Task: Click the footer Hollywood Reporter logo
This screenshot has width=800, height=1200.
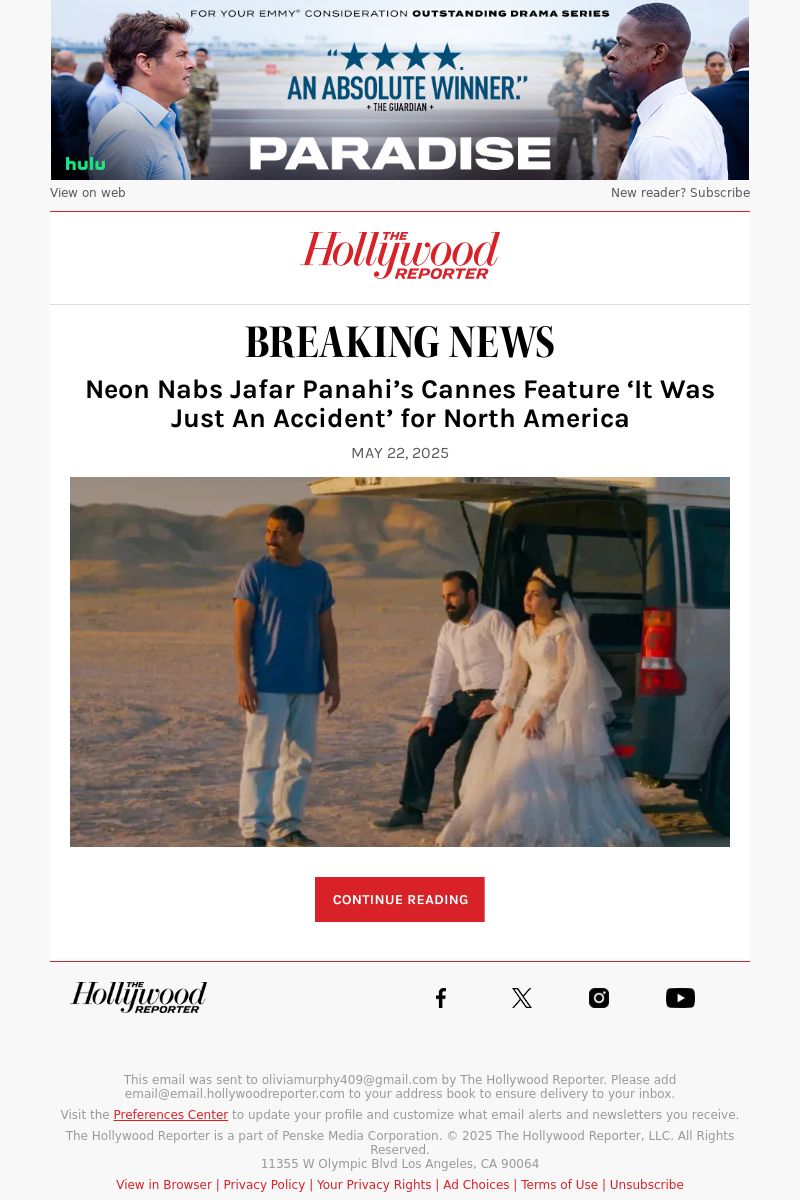Action: coord(139,997)
